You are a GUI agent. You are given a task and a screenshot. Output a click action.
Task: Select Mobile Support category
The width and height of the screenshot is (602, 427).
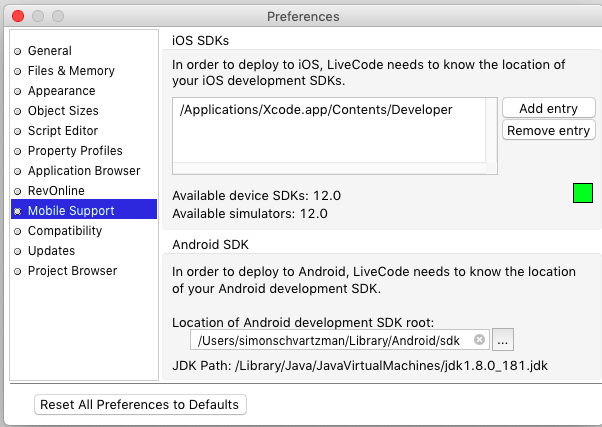(x=71, y=211)
